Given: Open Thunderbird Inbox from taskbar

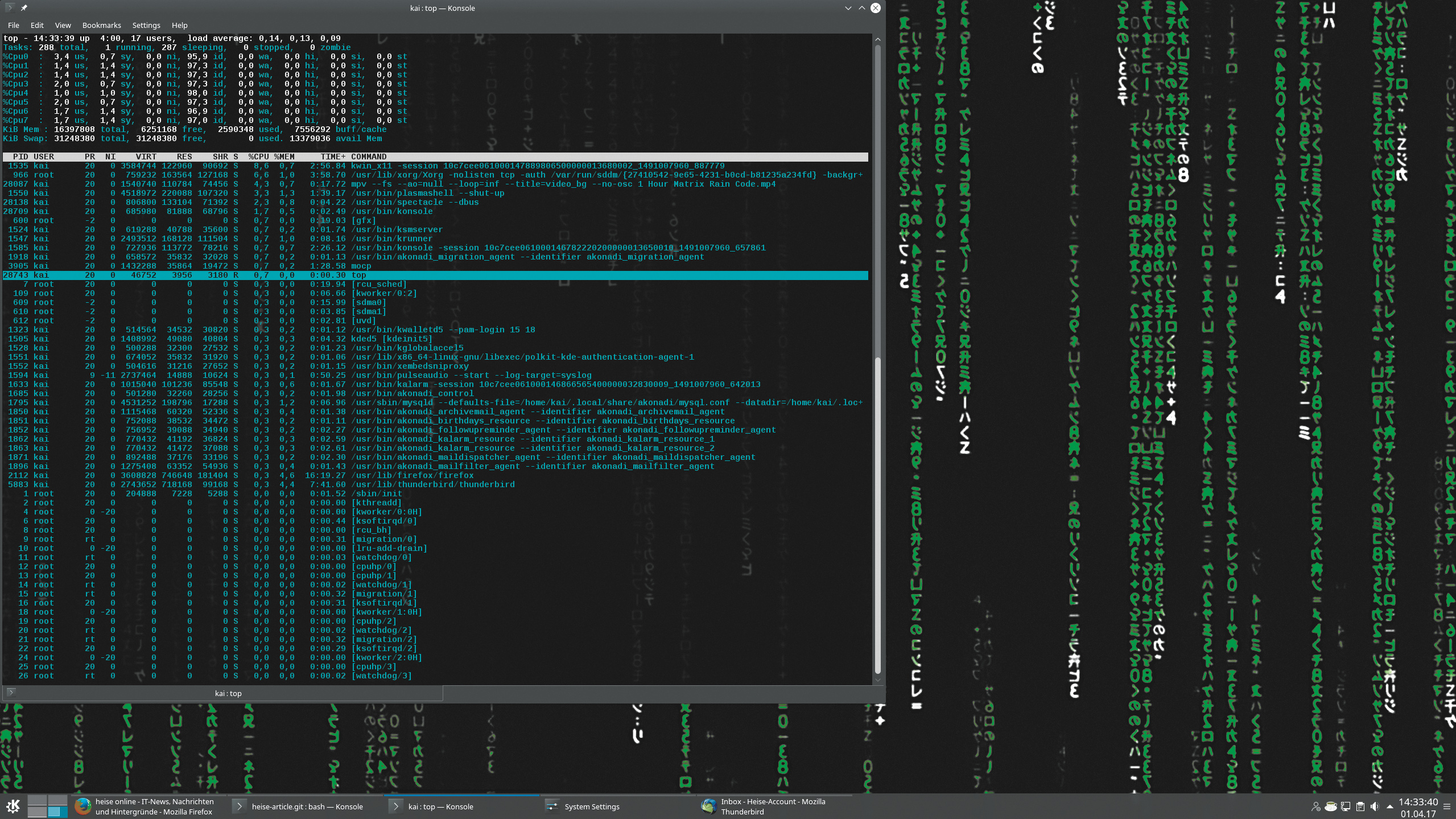Looking at the screenshot, I should click(773, 806).
